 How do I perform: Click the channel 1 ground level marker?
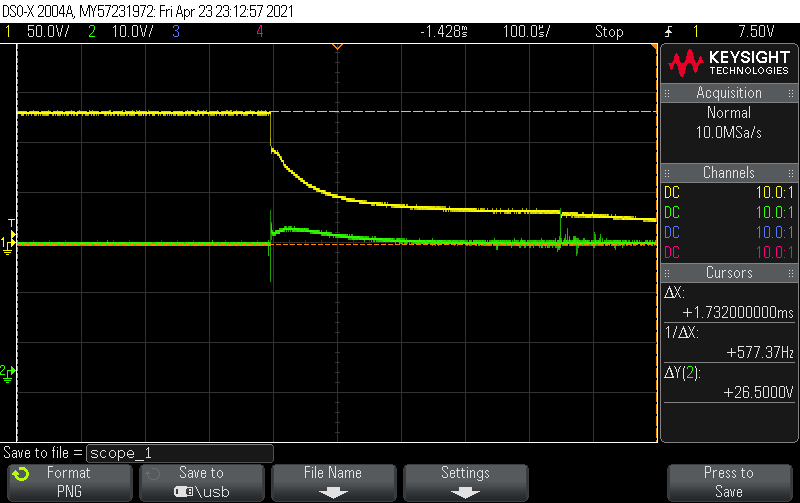[8, 244]
